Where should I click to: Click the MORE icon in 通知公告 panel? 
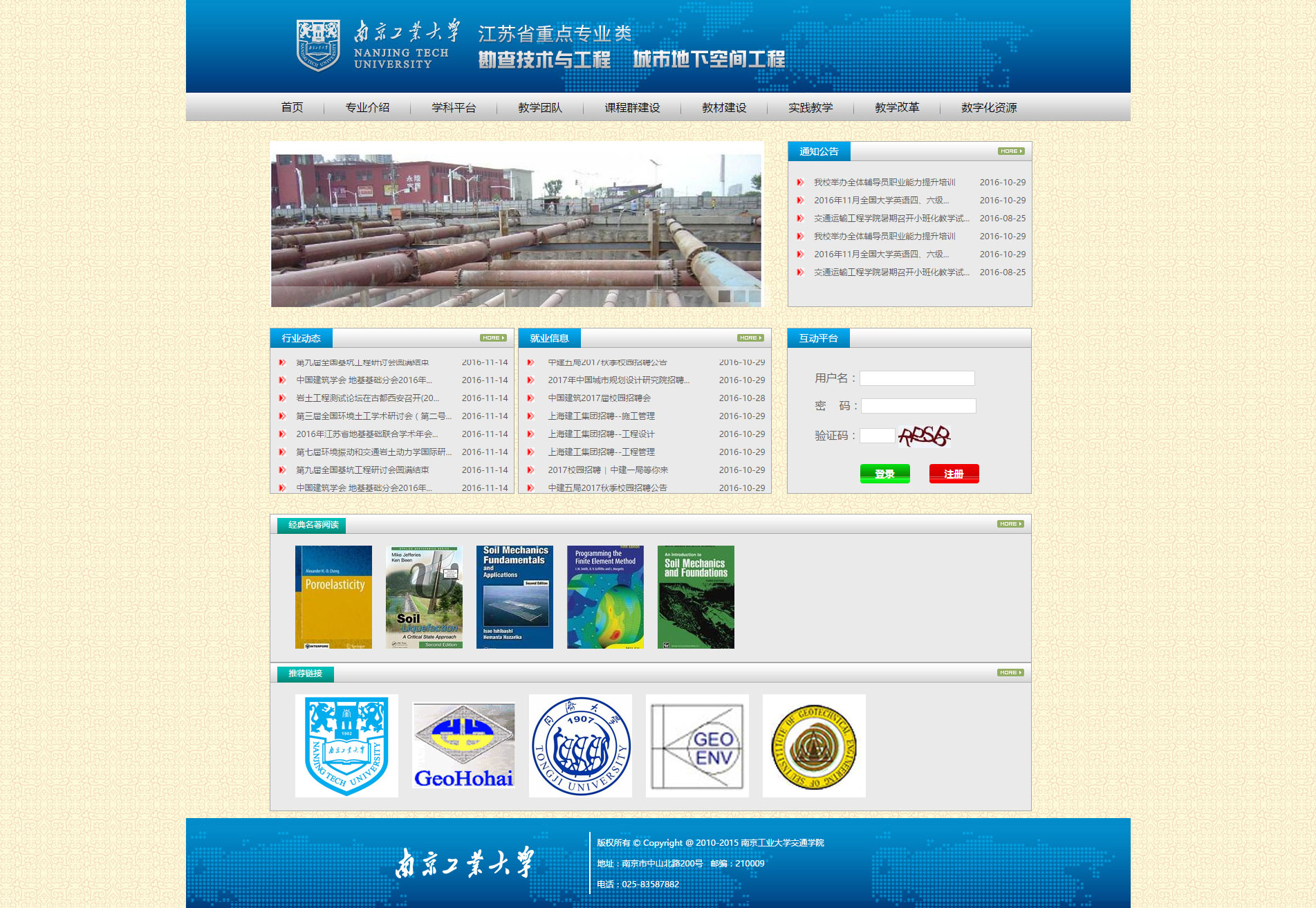coord(1010,151)
